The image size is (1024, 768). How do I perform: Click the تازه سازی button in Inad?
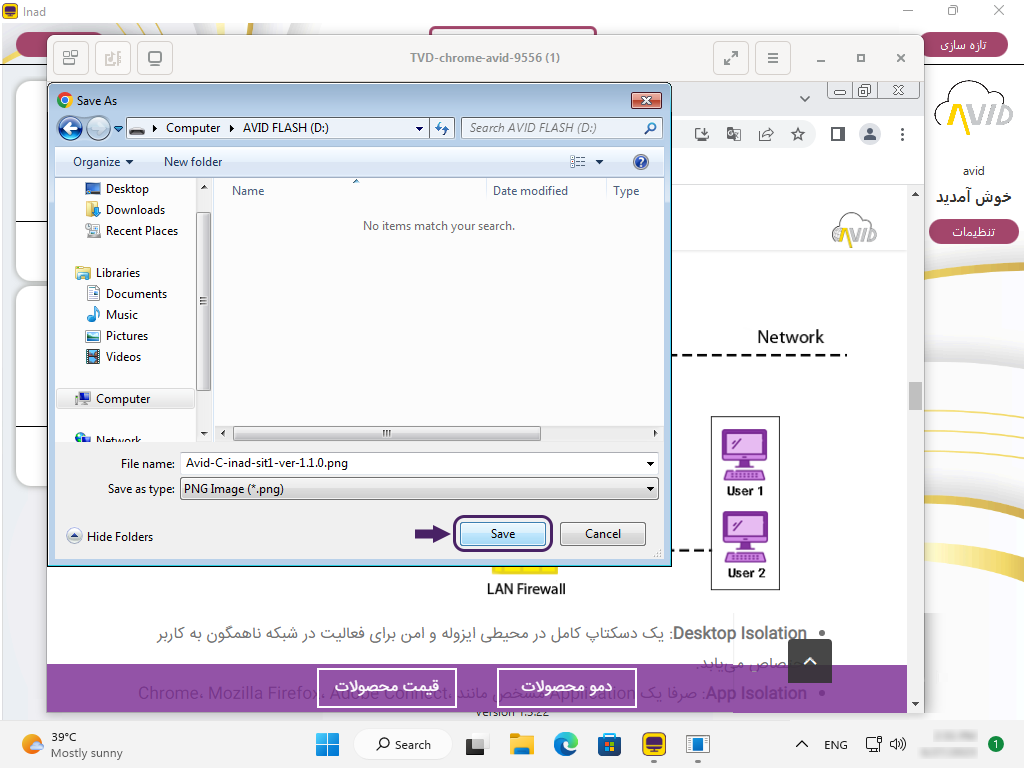[963, 45]
